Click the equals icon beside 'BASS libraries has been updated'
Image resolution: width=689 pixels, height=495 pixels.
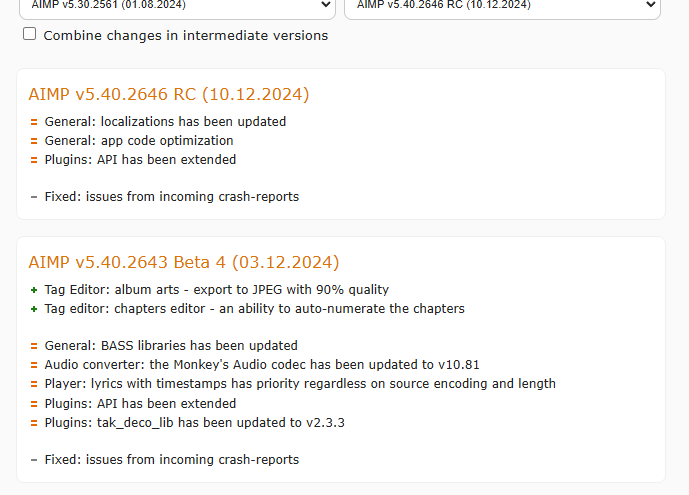click(x=34, y=346)
